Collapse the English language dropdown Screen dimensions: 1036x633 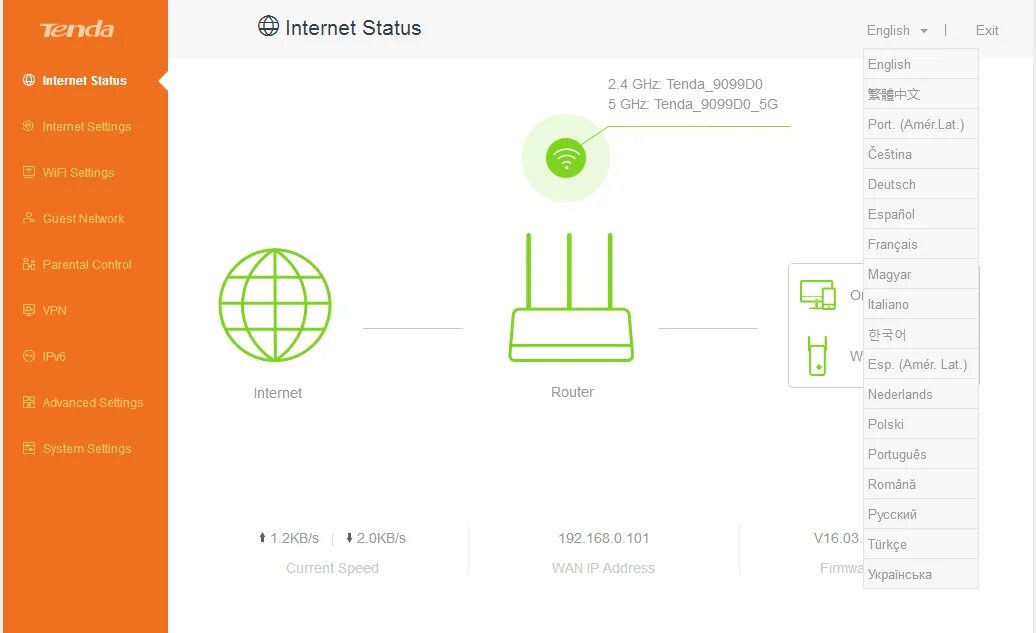point(897,31)
